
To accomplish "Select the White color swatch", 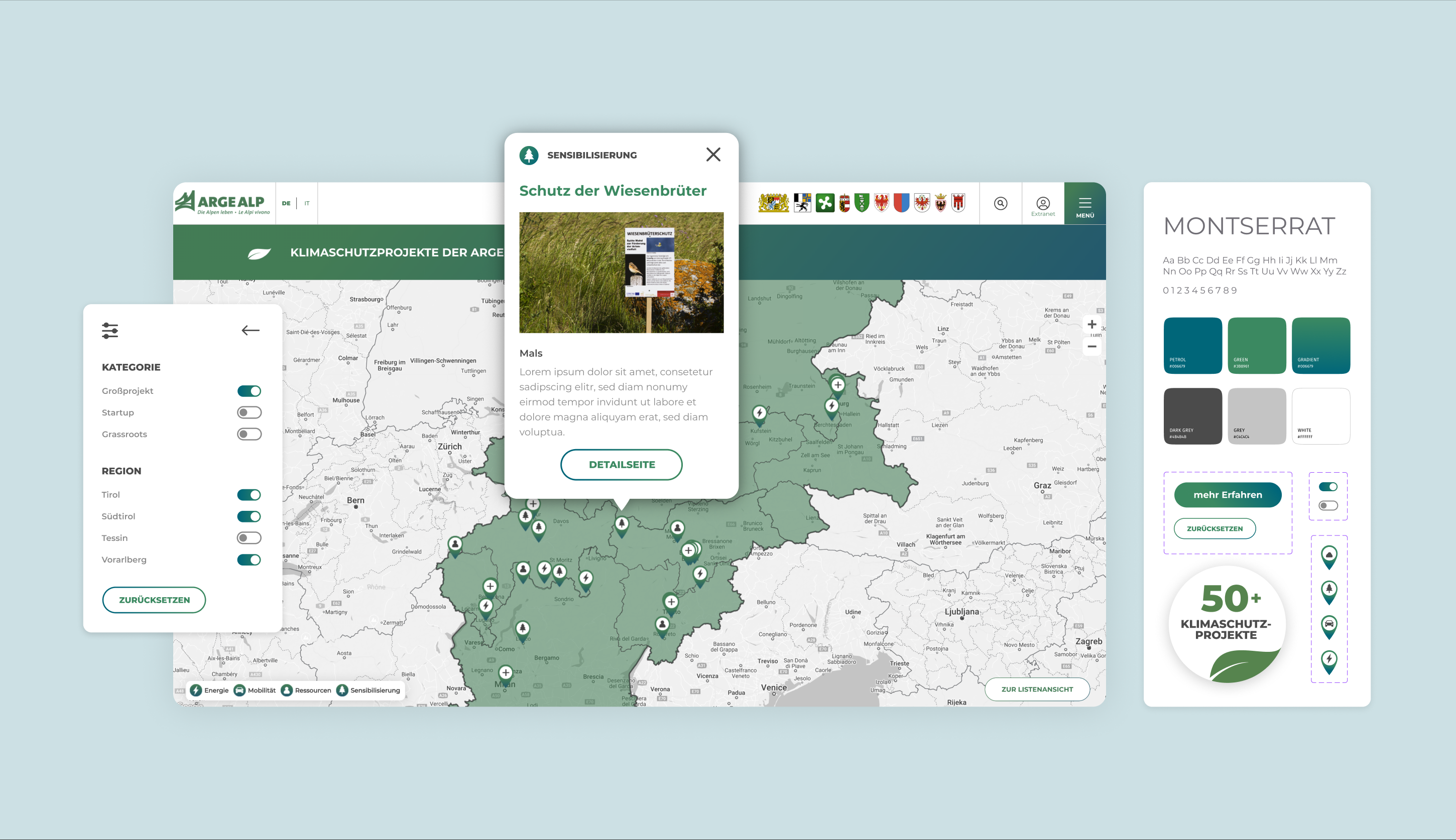I will (x=1321, y=416).
